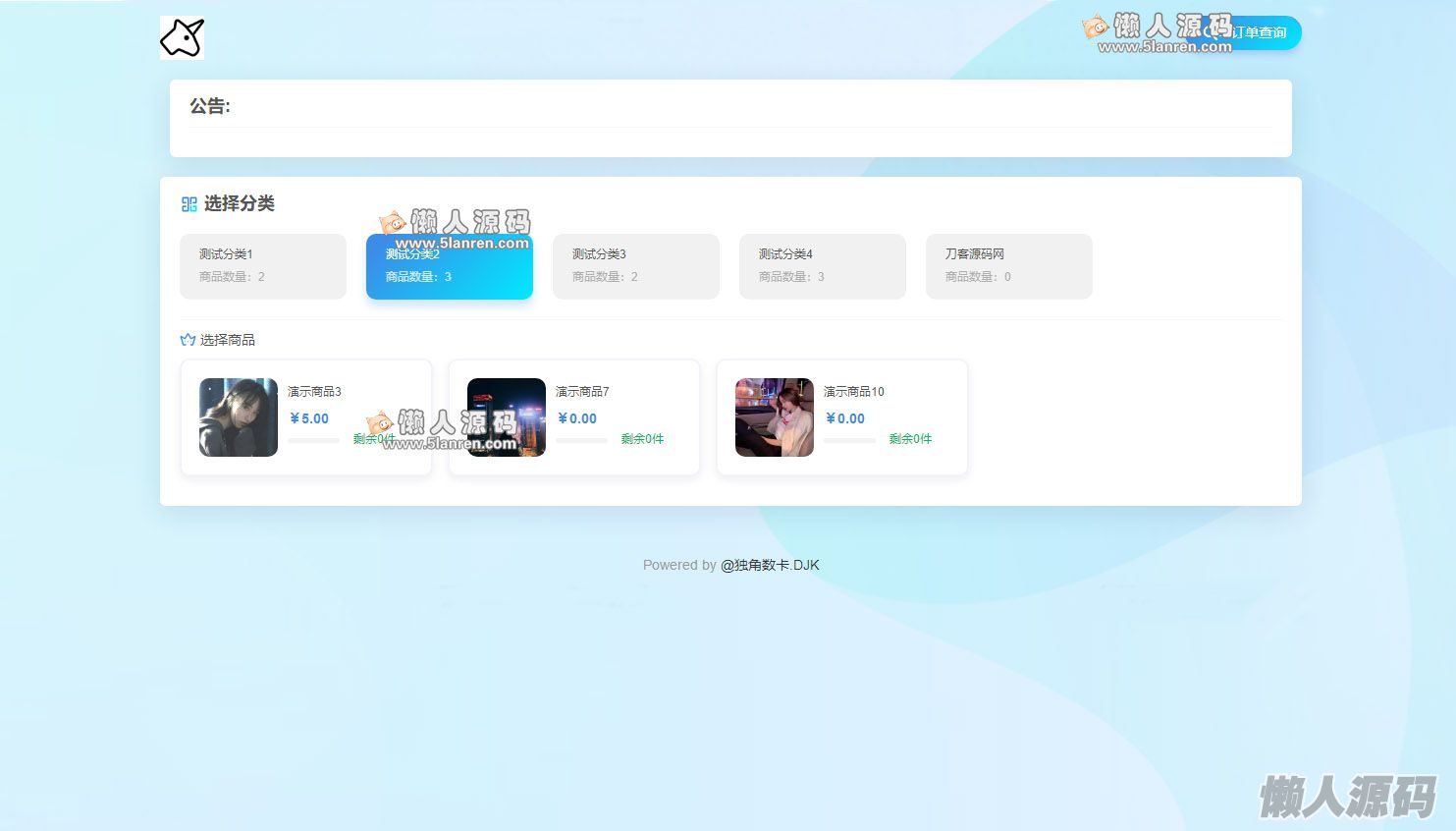
Task: Click the 公告 announcement heading
Action: tap(210, 106)
